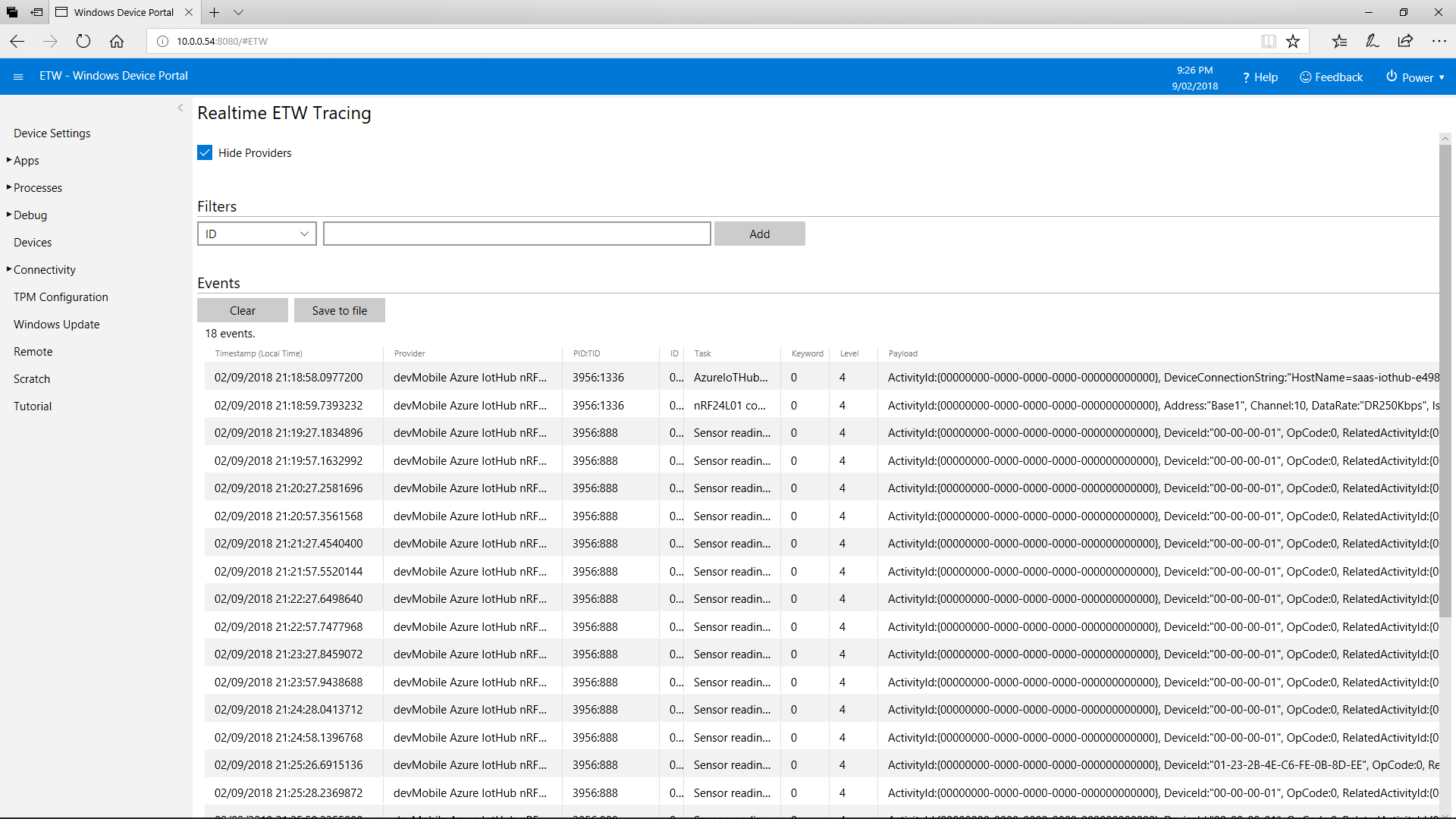Image resolution: width=1456 pixels, height=819 pixels.
Task: Click the Clear events button
Action: pos(243,310)
